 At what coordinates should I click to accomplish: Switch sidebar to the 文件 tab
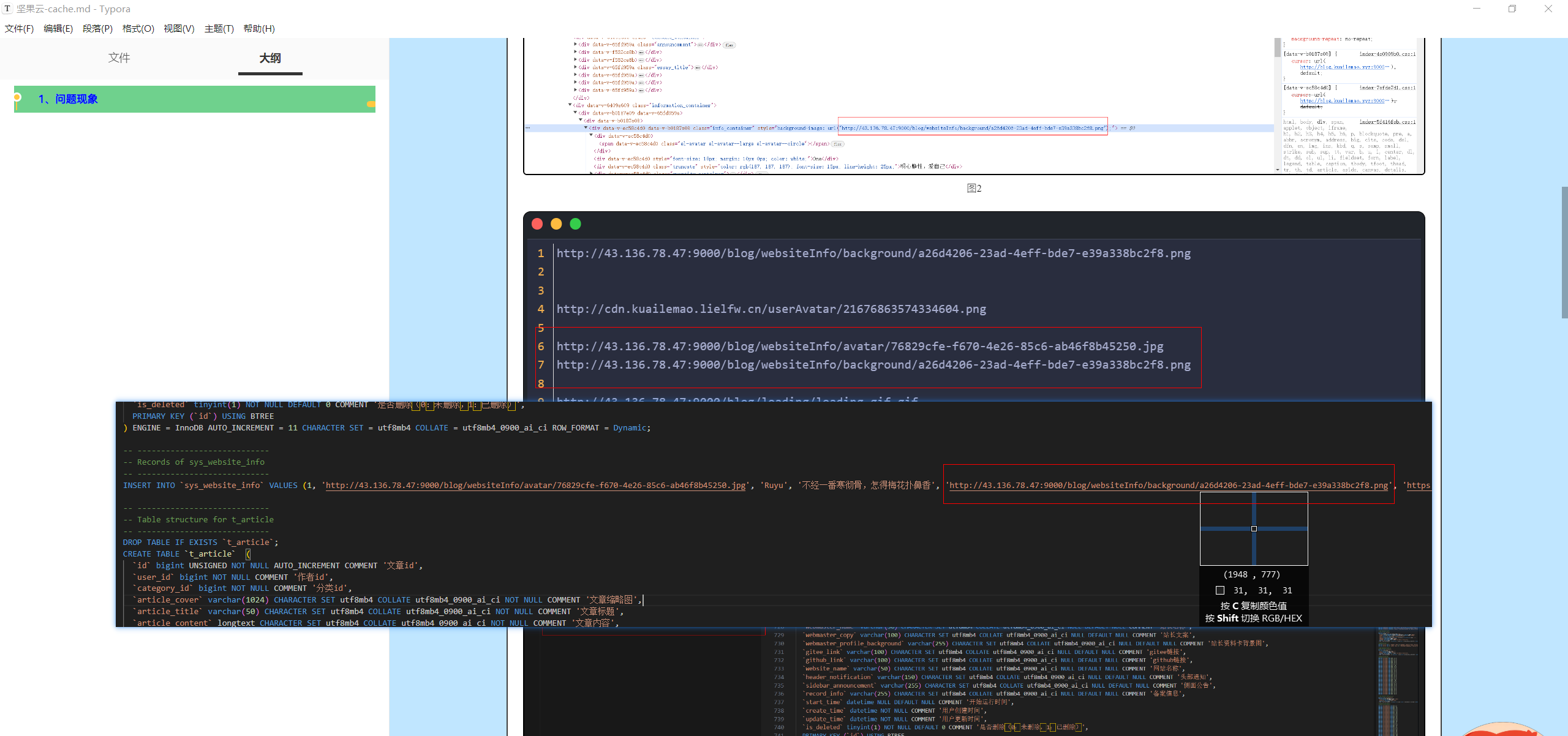119,58
